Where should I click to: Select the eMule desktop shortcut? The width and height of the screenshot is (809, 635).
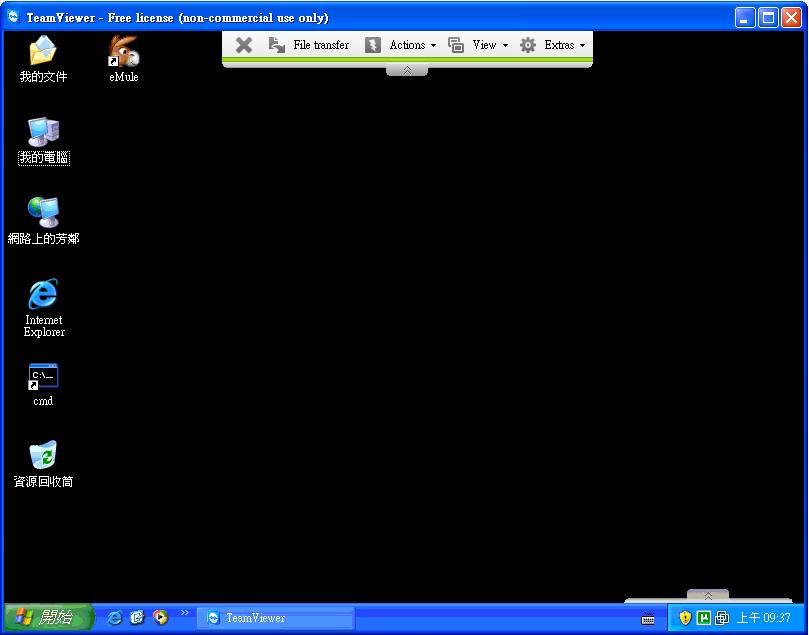(x=124, y=59)
